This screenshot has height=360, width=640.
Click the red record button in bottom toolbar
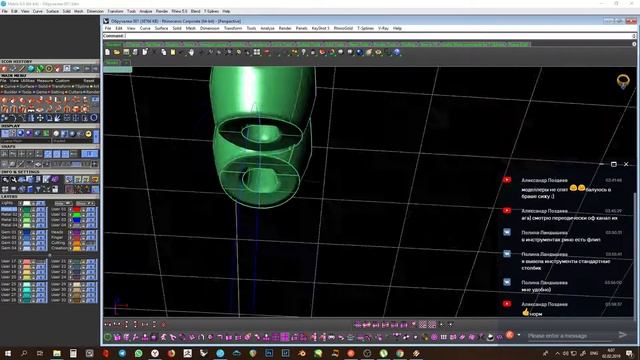coord(509,335)
